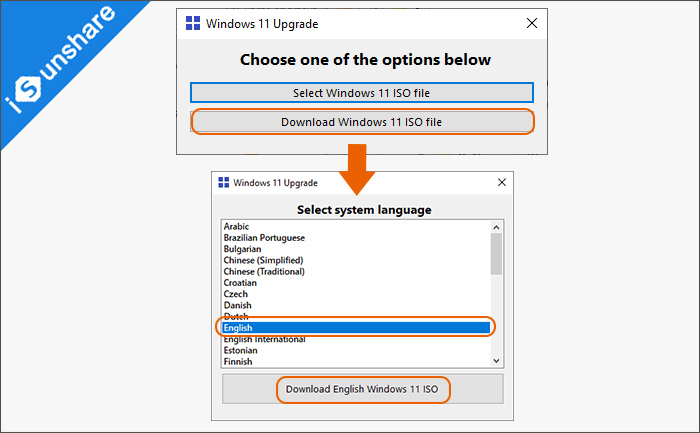The image size is (700, 433).
Task: Select the highlighted English language entry
Action: tap(356, 328)
